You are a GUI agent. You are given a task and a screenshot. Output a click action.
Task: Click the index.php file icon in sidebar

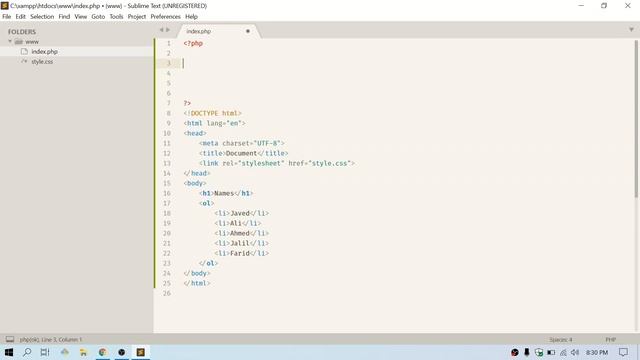(24, 51)
